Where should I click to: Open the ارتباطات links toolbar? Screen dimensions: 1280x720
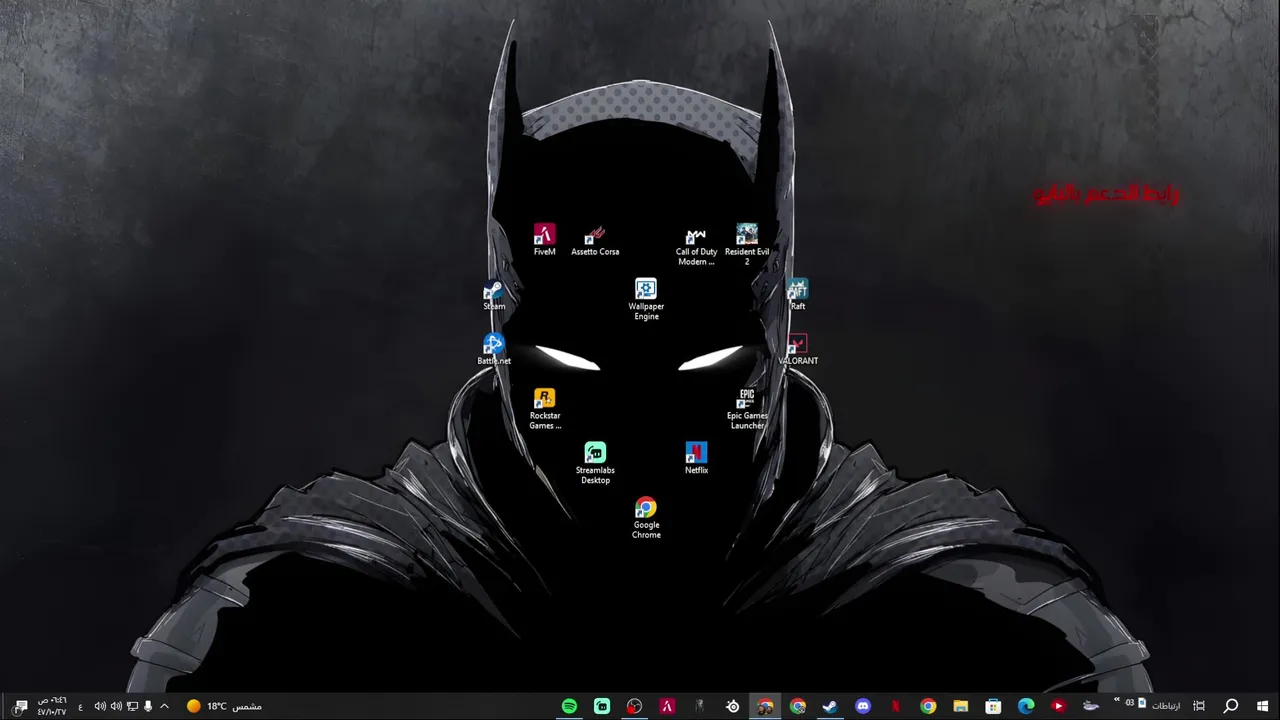click(1165, 706)
